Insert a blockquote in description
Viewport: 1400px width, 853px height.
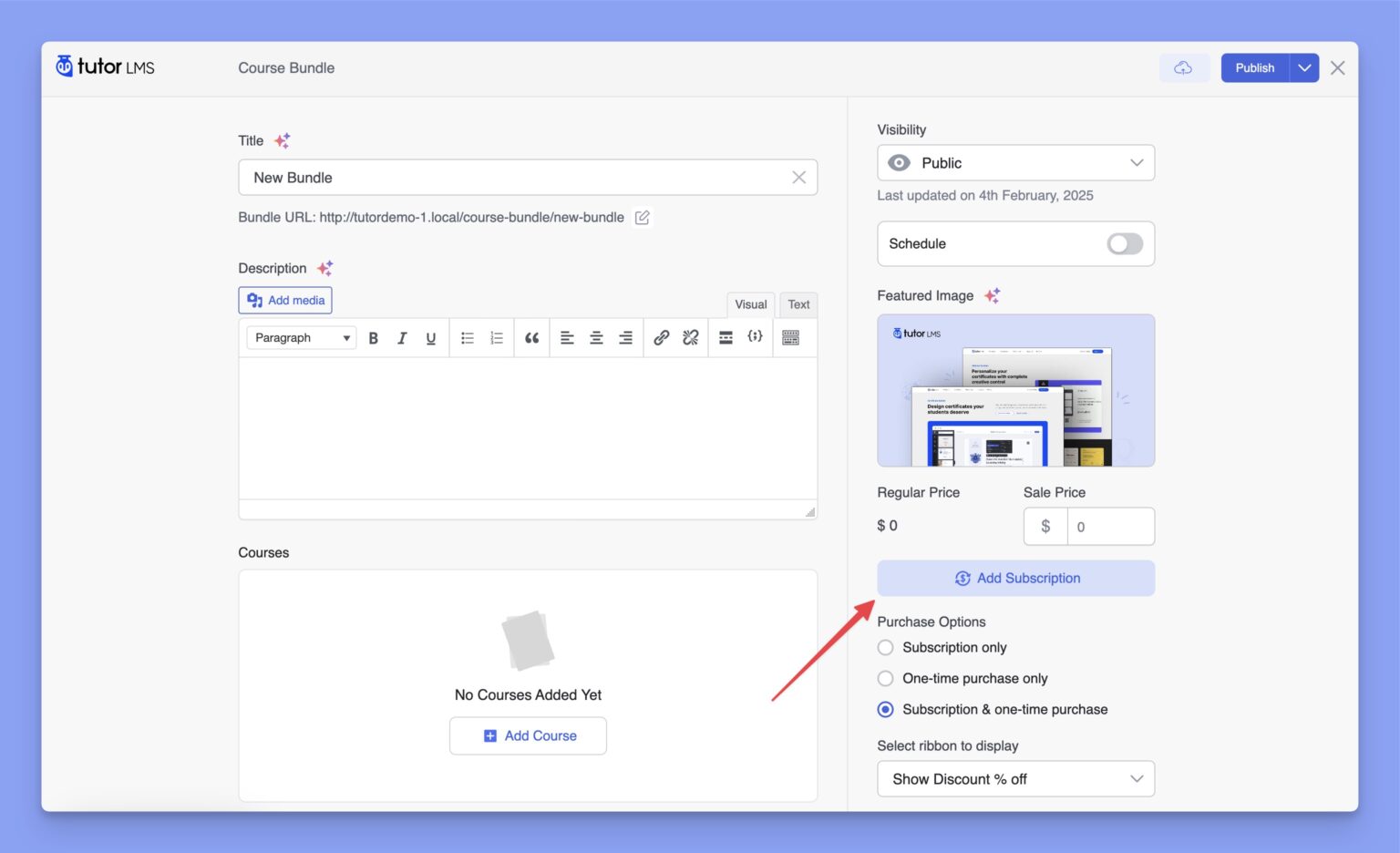pos(532,338)
